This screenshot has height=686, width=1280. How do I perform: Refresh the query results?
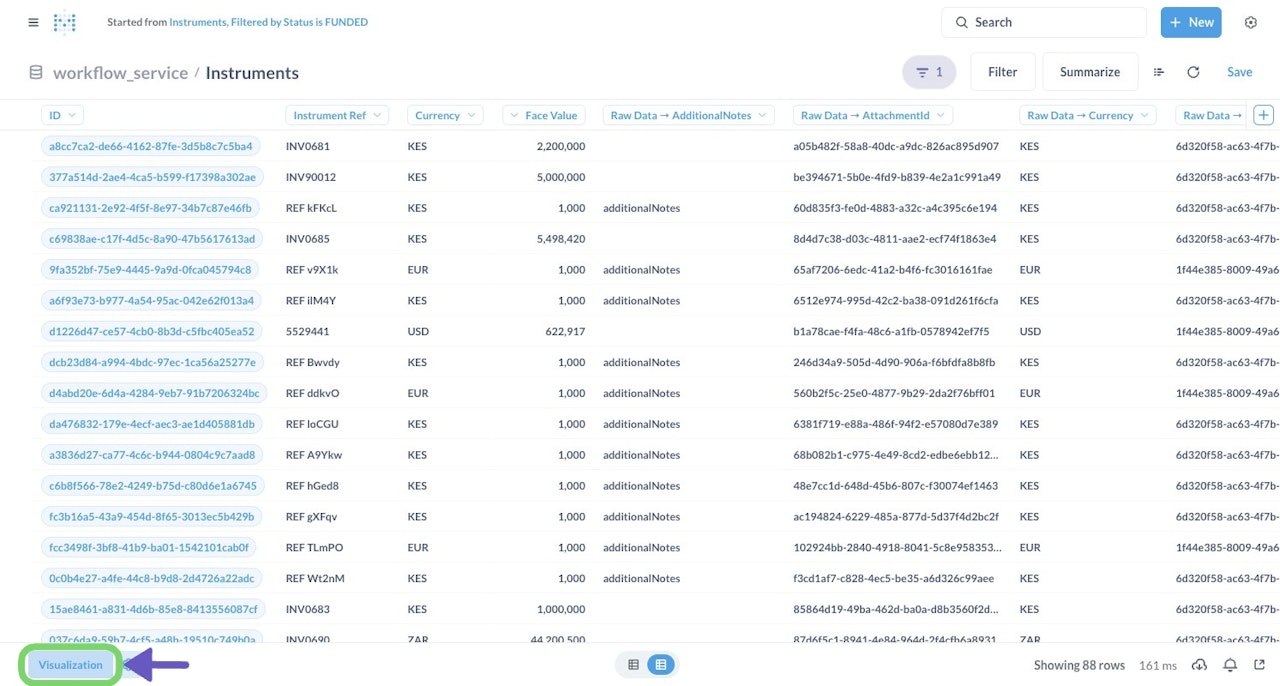point(1193,72)
